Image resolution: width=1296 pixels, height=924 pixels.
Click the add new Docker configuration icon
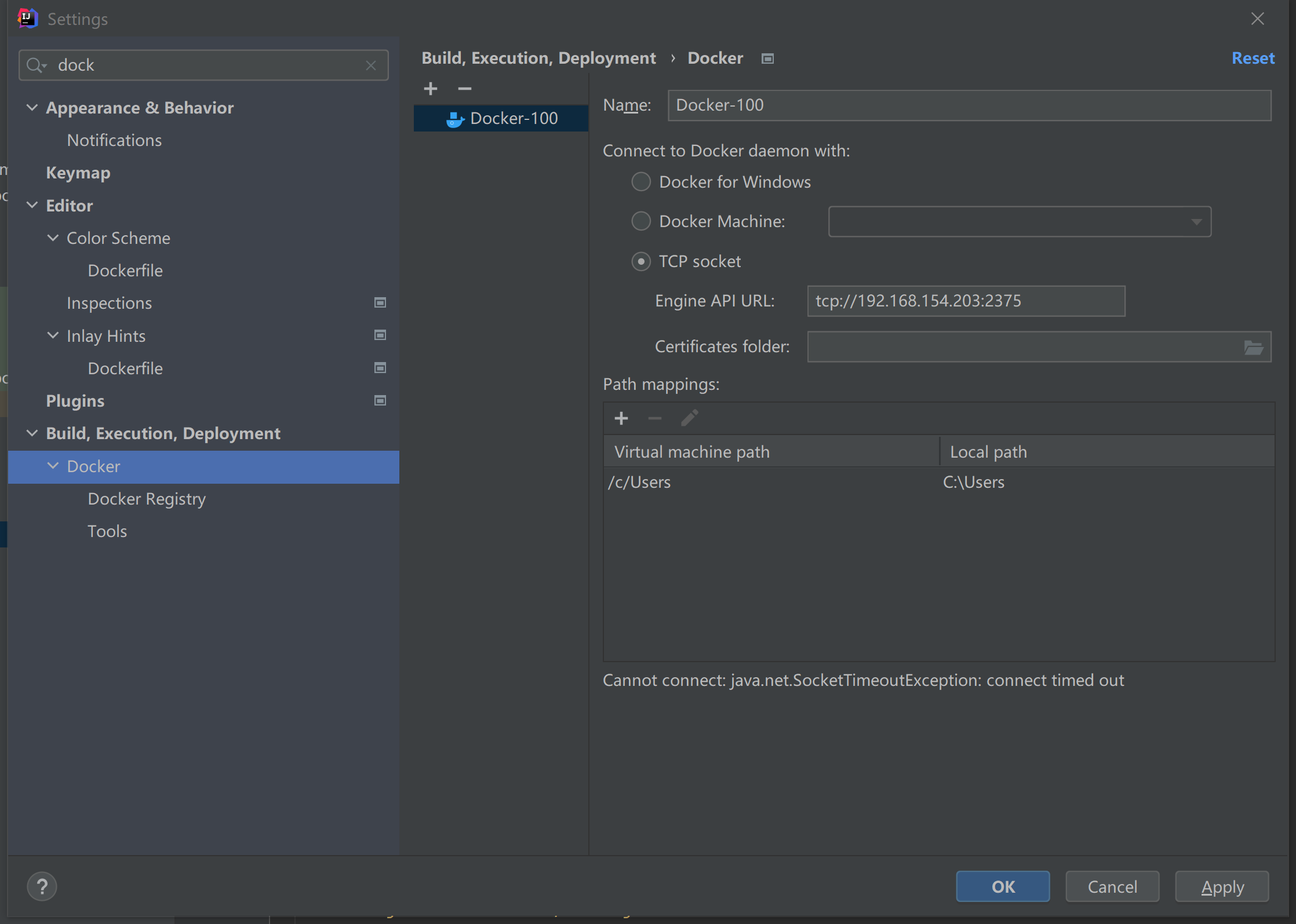point(431,88)
